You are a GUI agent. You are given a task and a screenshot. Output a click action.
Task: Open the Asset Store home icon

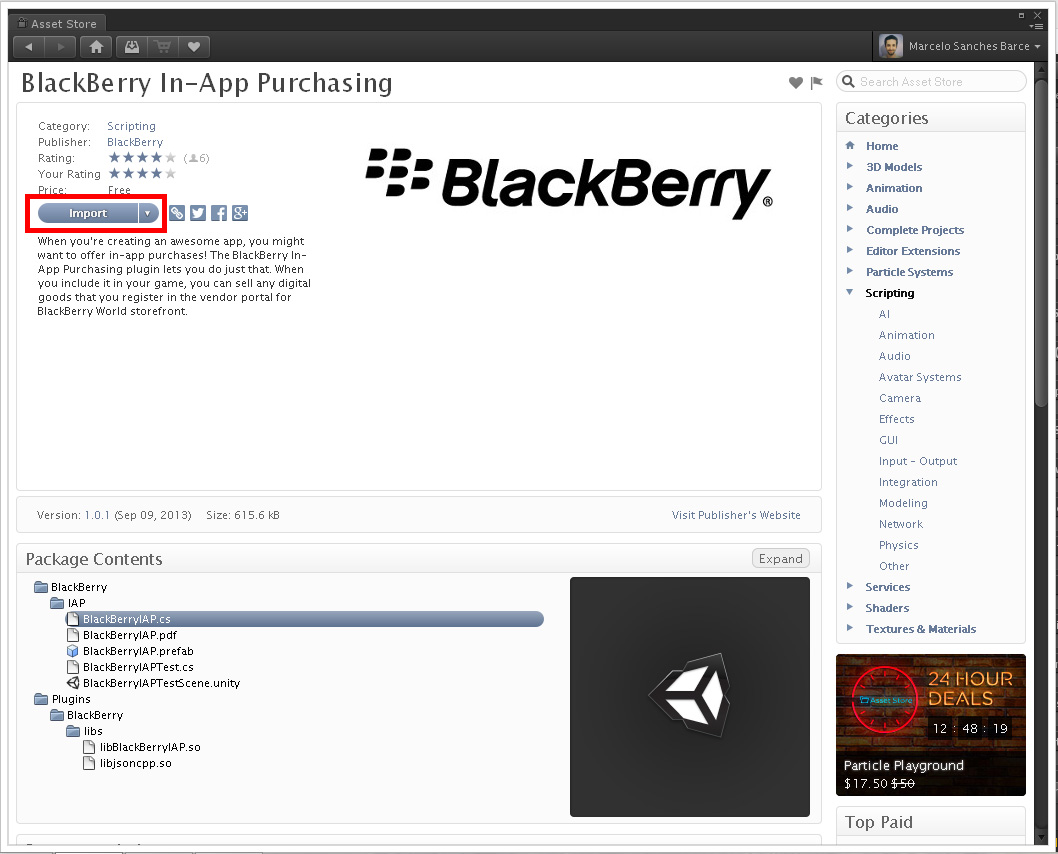point(96,47)
